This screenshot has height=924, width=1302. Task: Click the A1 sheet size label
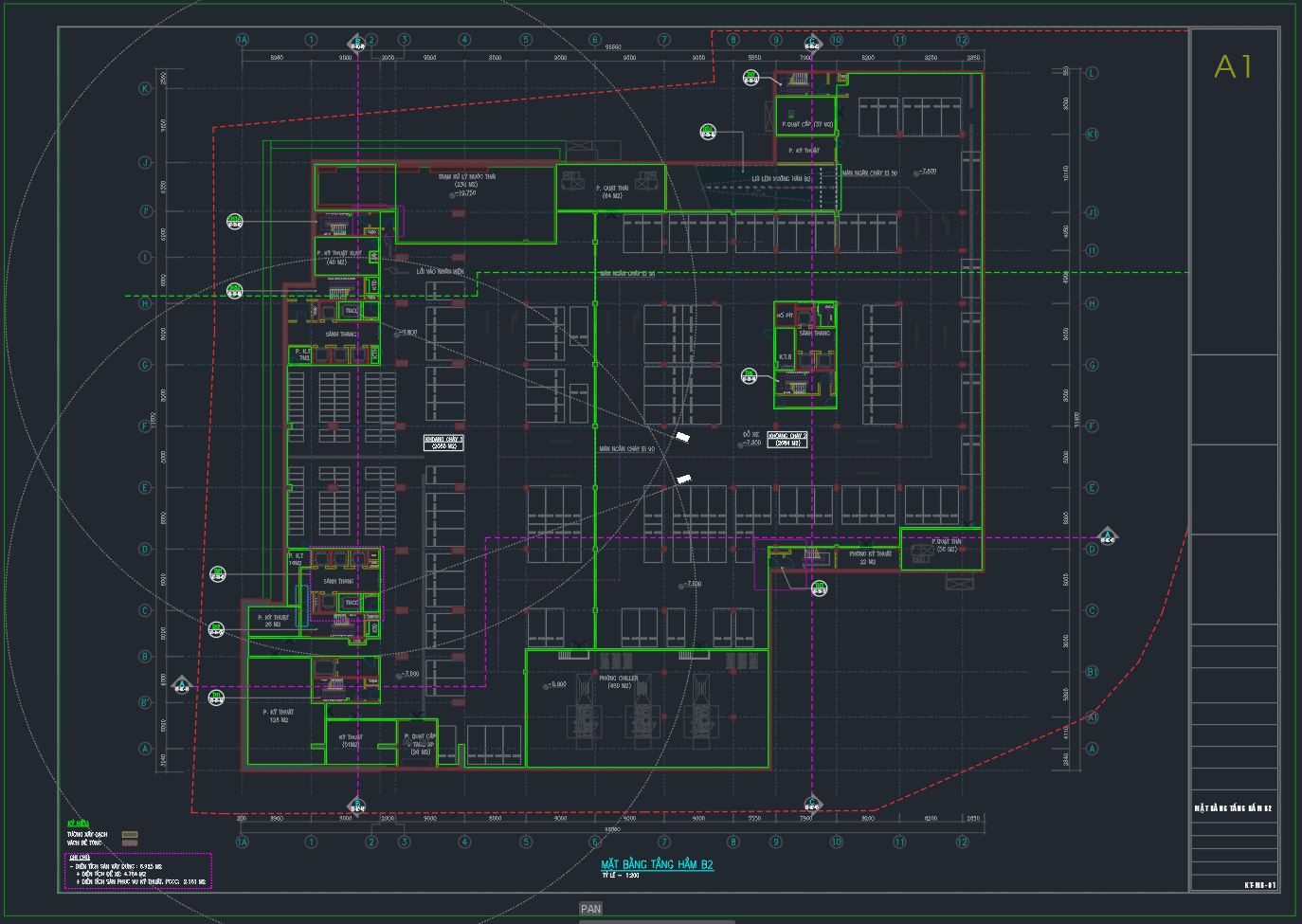[x=1235, y=67]
